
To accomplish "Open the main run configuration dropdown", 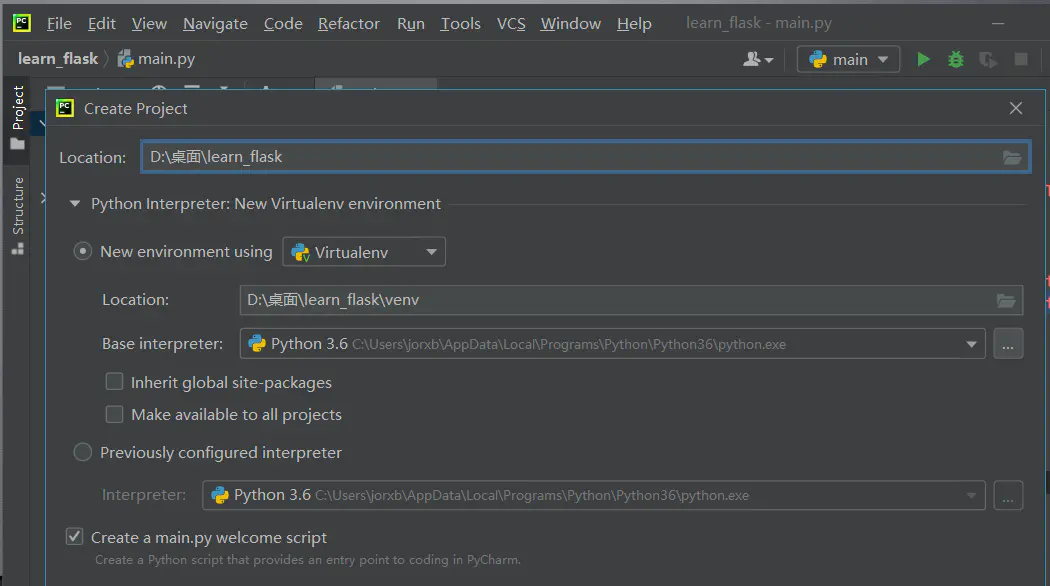I will pyautogui.click(x=848, y=60).
